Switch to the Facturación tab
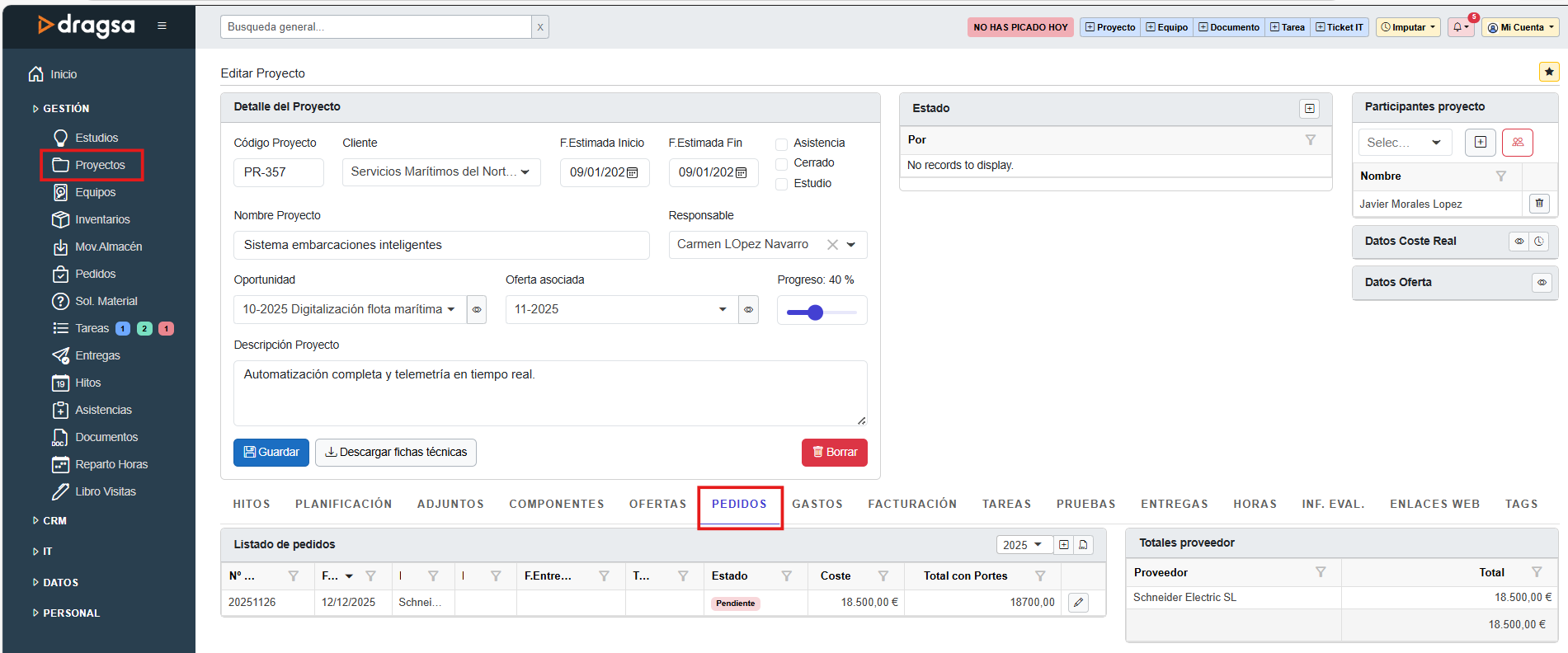The height and width of the screenshot is (653, 1568). tap(911, 504)
